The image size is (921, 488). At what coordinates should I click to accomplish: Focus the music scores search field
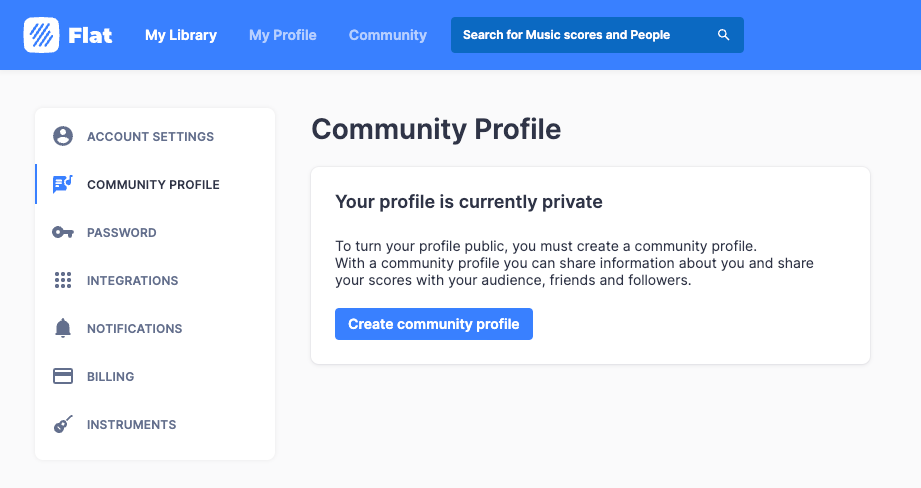(x=597, y=35)
